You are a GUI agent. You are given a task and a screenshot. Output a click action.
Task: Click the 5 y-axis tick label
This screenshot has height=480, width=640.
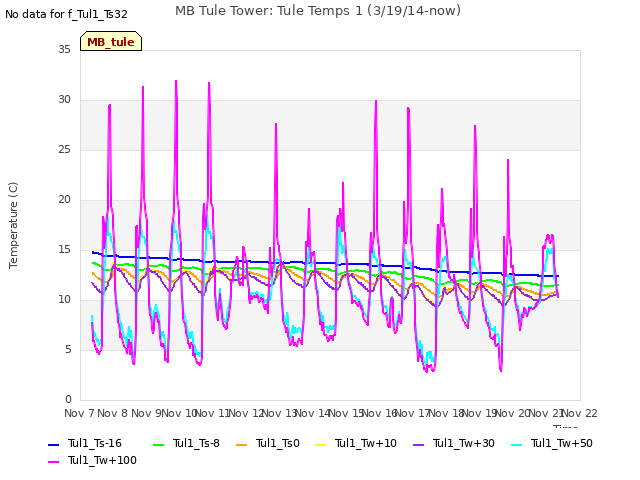pyautogui.click(x=68, y=349)
